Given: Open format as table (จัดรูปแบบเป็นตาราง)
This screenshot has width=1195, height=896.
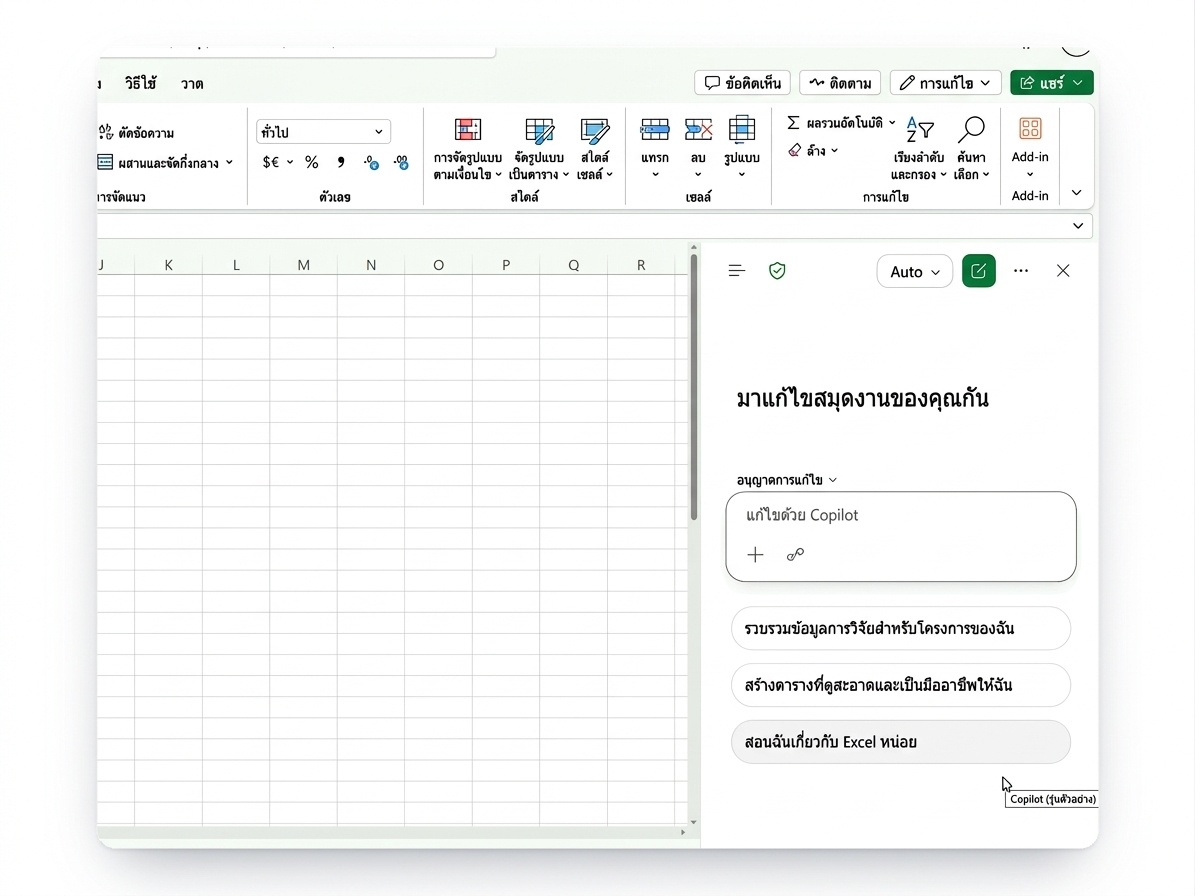Looking at the screenshot, I should click(x=539, y=149).
